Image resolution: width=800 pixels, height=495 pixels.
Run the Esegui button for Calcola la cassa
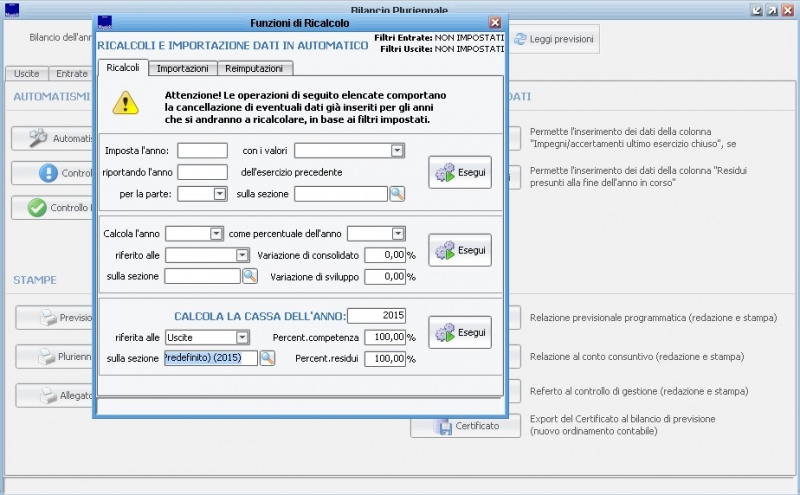460,332
